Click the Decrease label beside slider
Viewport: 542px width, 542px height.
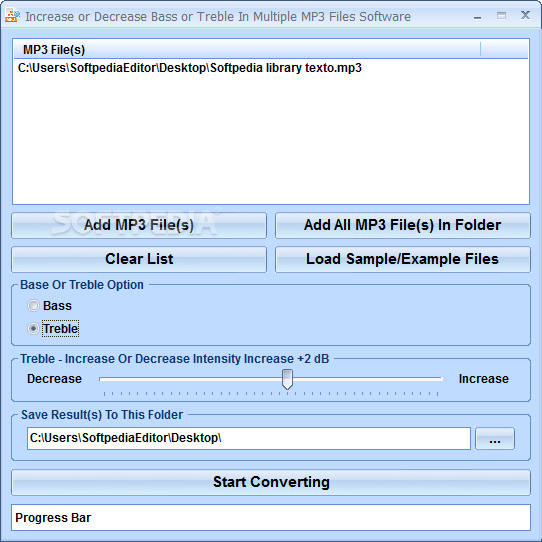[x=54, y=379]
